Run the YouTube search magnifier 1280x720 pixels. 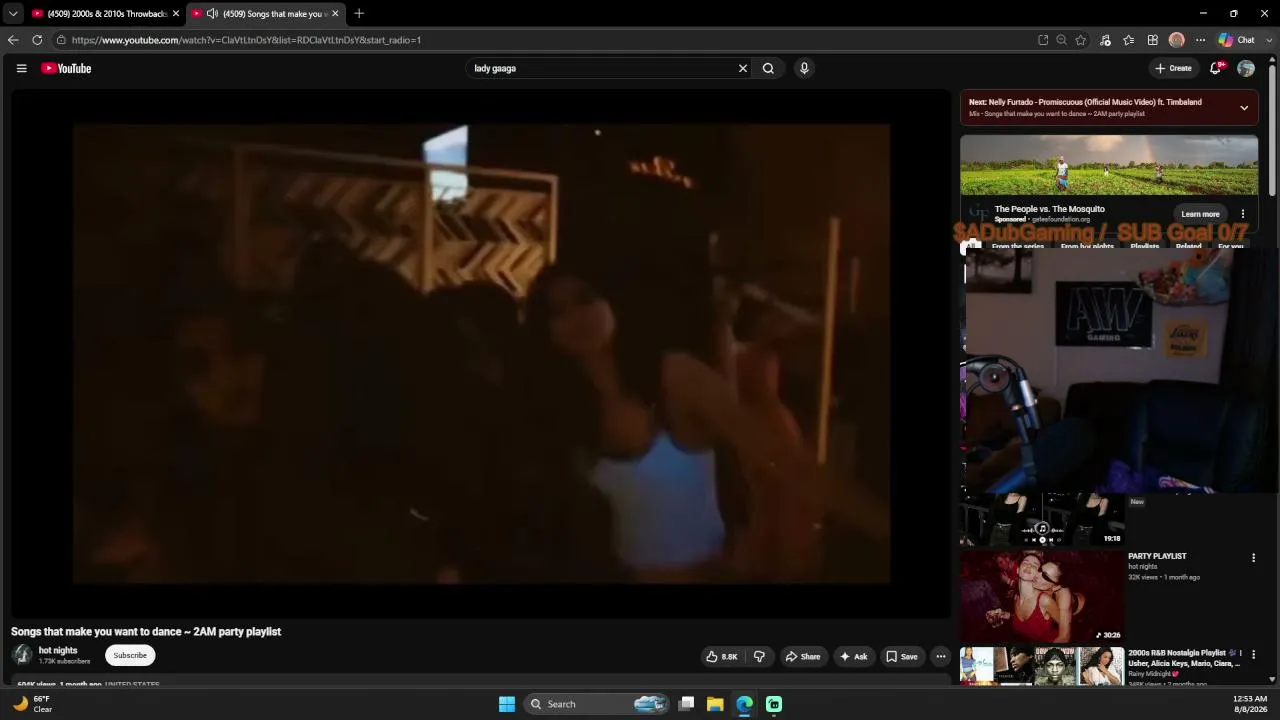[768, 68]
